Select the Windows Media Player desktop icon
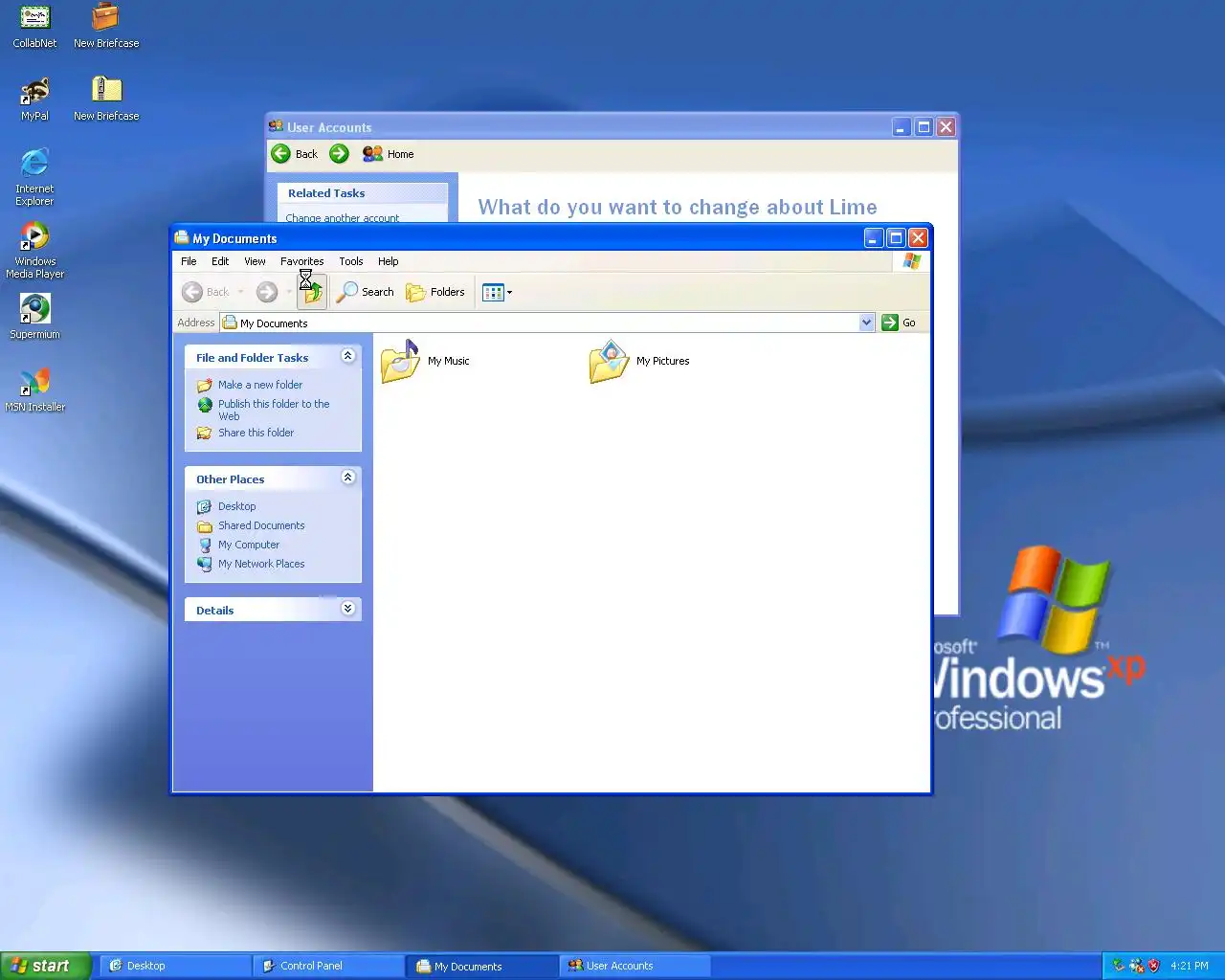Screen dimensions: 1225x980 (34, 250)
